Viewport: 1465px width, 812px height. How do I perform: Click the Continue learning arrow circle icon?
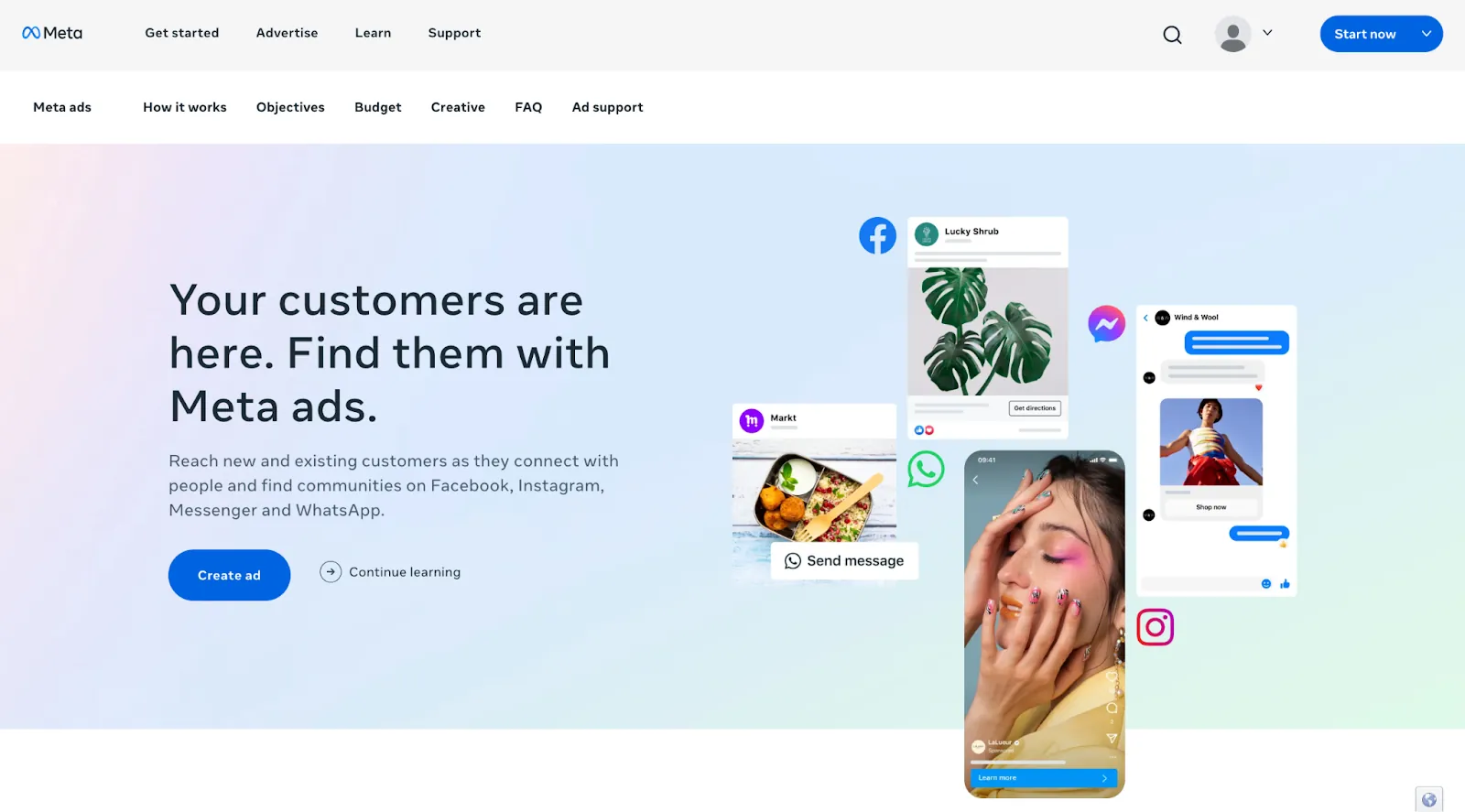click(x=331, y=572)
